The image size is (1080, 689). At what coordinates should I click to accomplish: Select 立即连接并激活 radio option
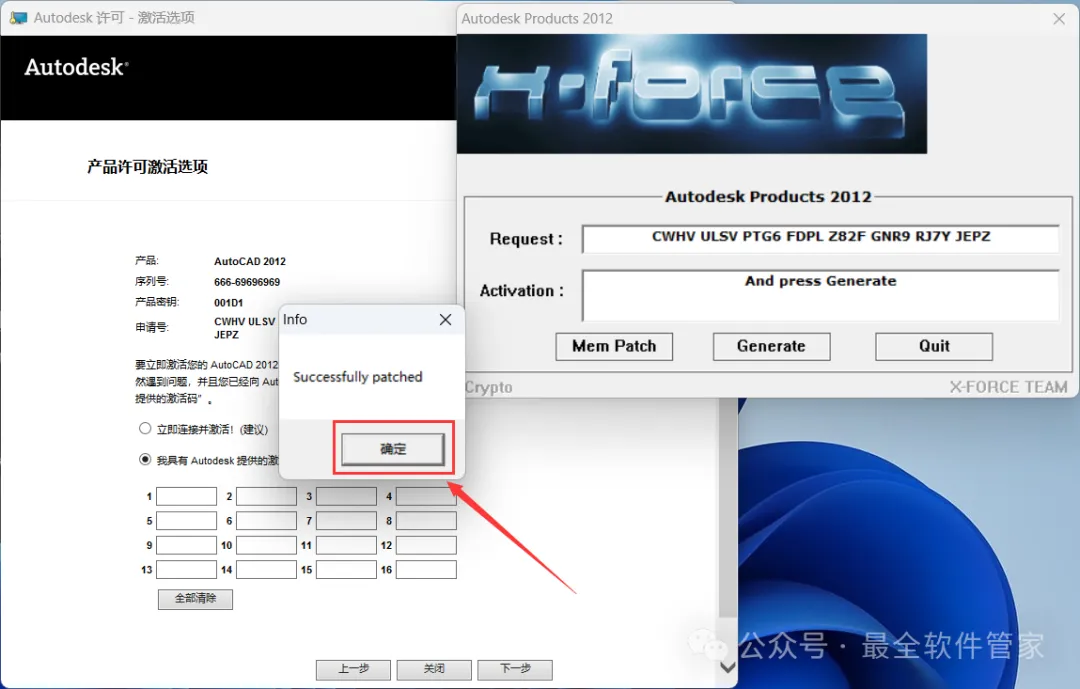(x=145, y=429)
